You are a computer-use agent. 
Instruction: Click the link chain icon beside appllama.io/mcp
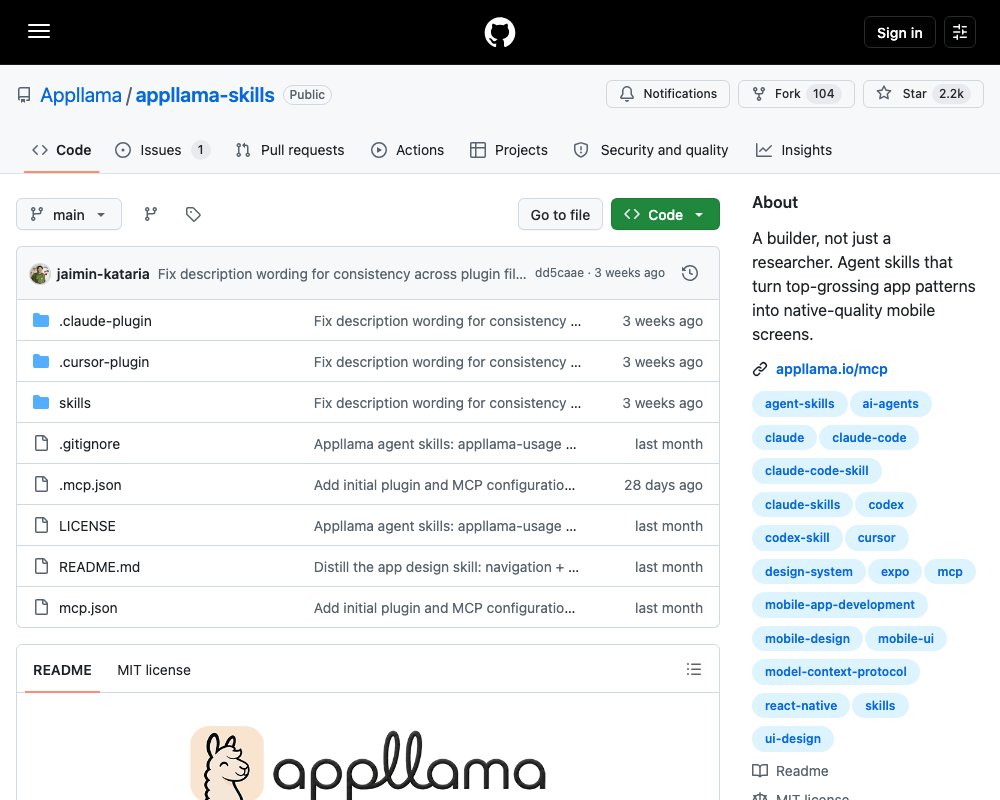(760, 369)
